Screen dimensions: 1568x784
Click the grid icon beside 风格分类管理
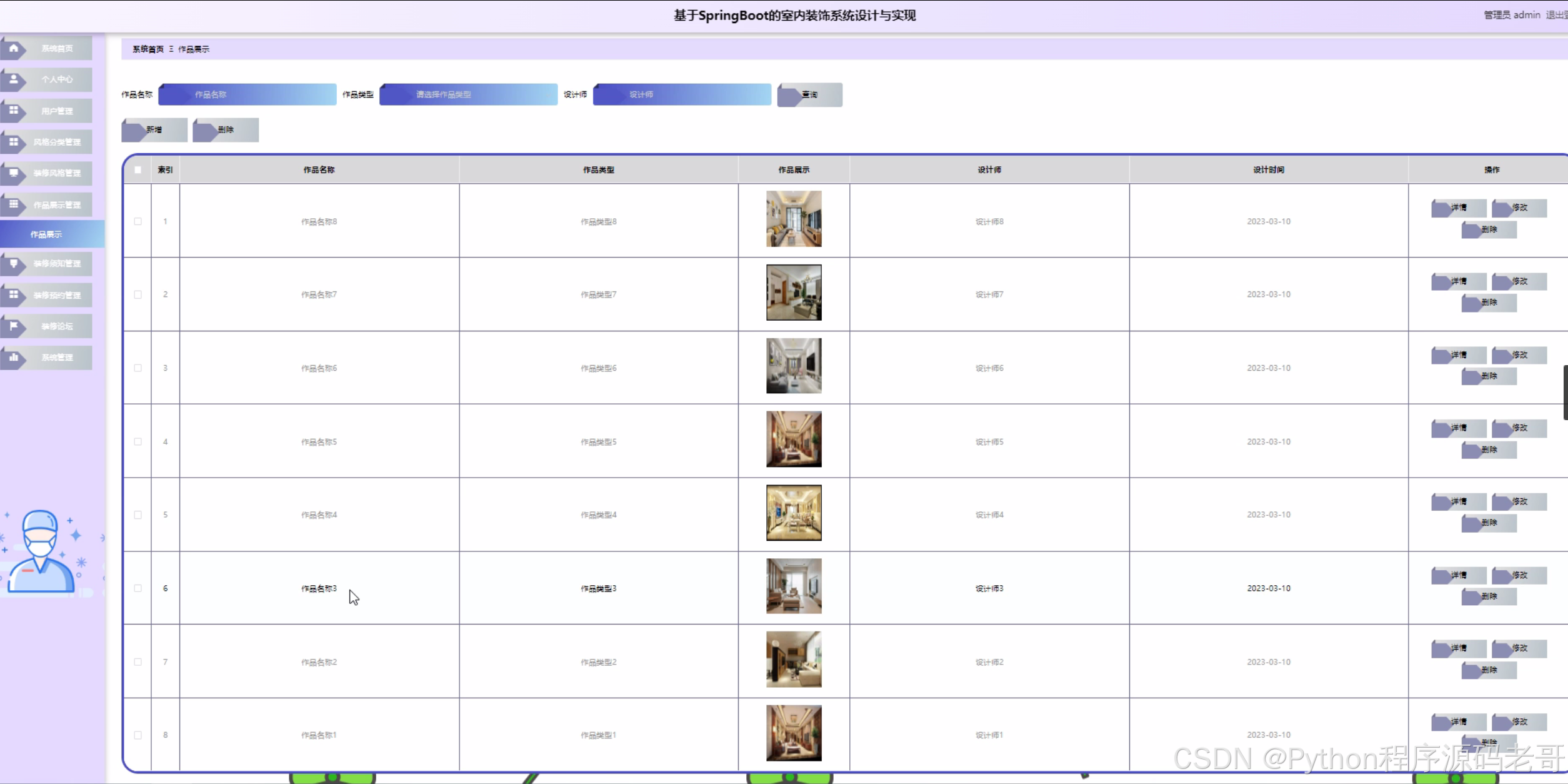(x=14, y=142)
